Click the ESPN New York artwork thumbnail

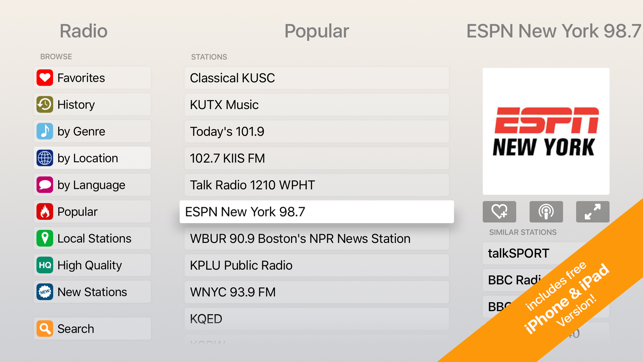[x=546, y=131]
